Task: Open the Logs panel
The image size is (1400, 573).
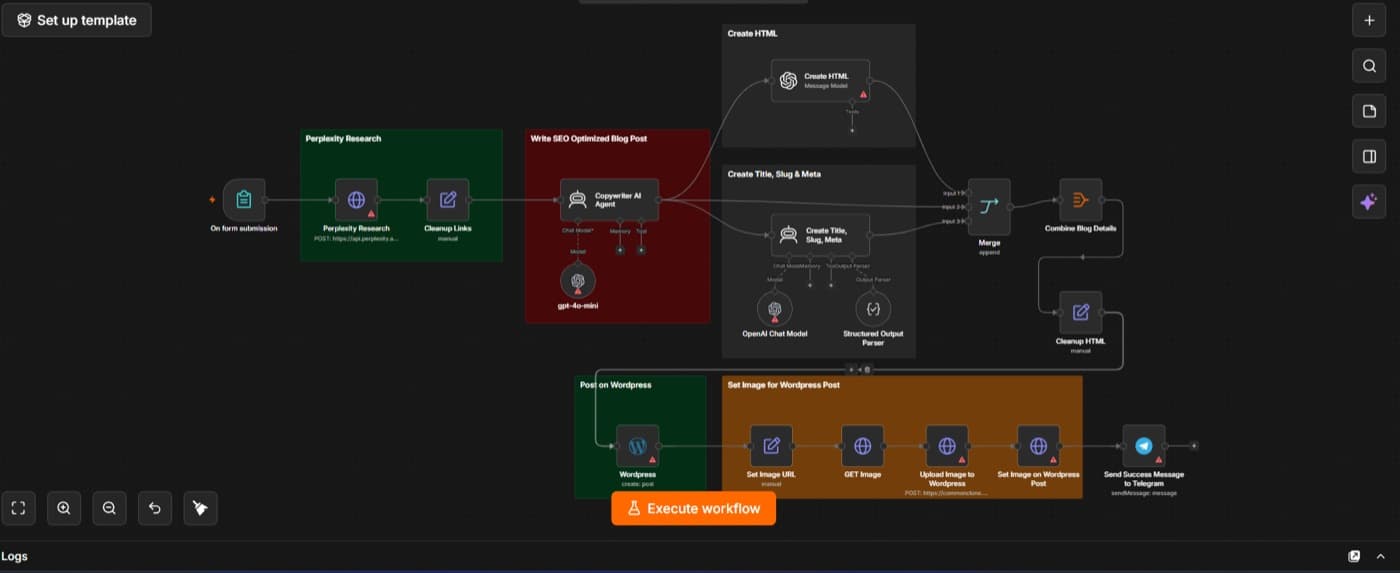Action: (x=14, y=556)
